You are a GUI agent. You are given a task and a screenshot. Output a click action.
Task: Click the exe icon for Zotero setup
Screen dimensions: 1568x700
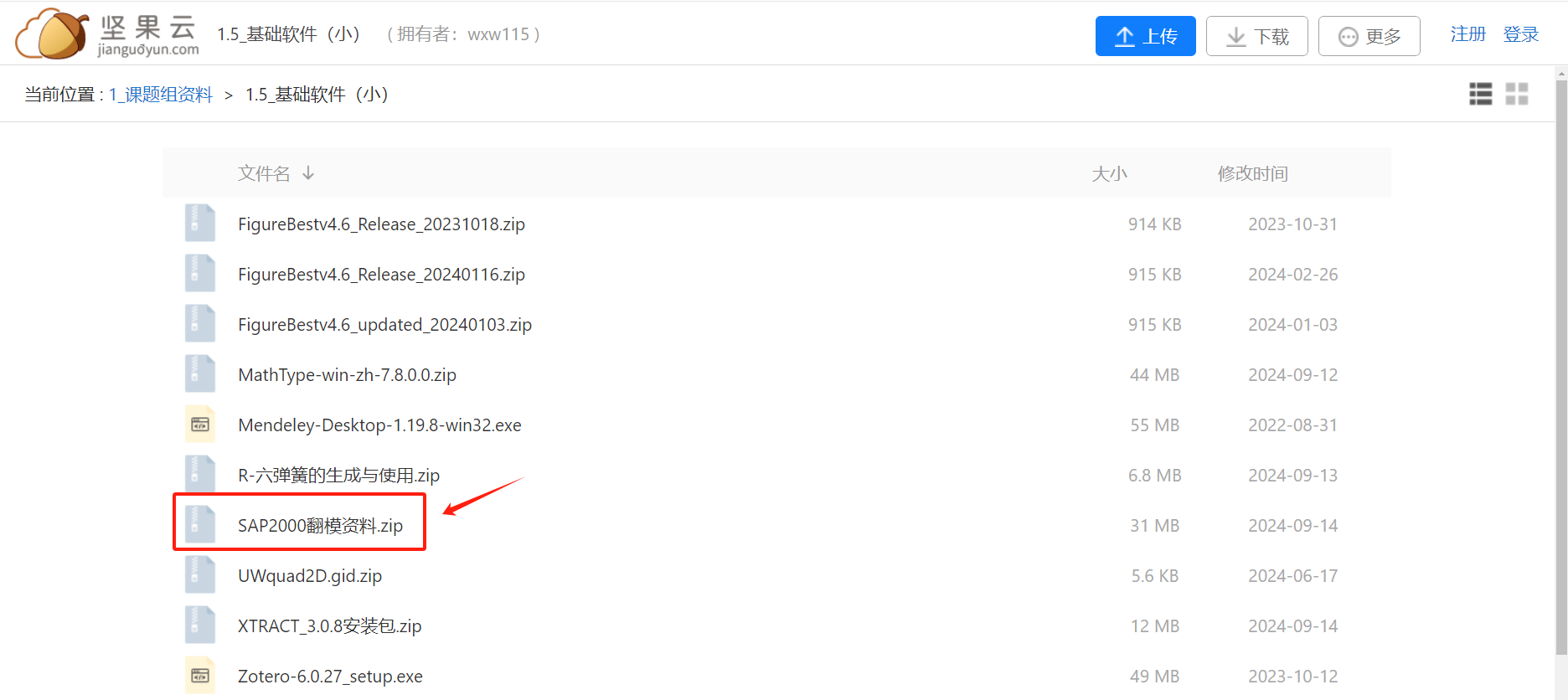coord(200,676)
